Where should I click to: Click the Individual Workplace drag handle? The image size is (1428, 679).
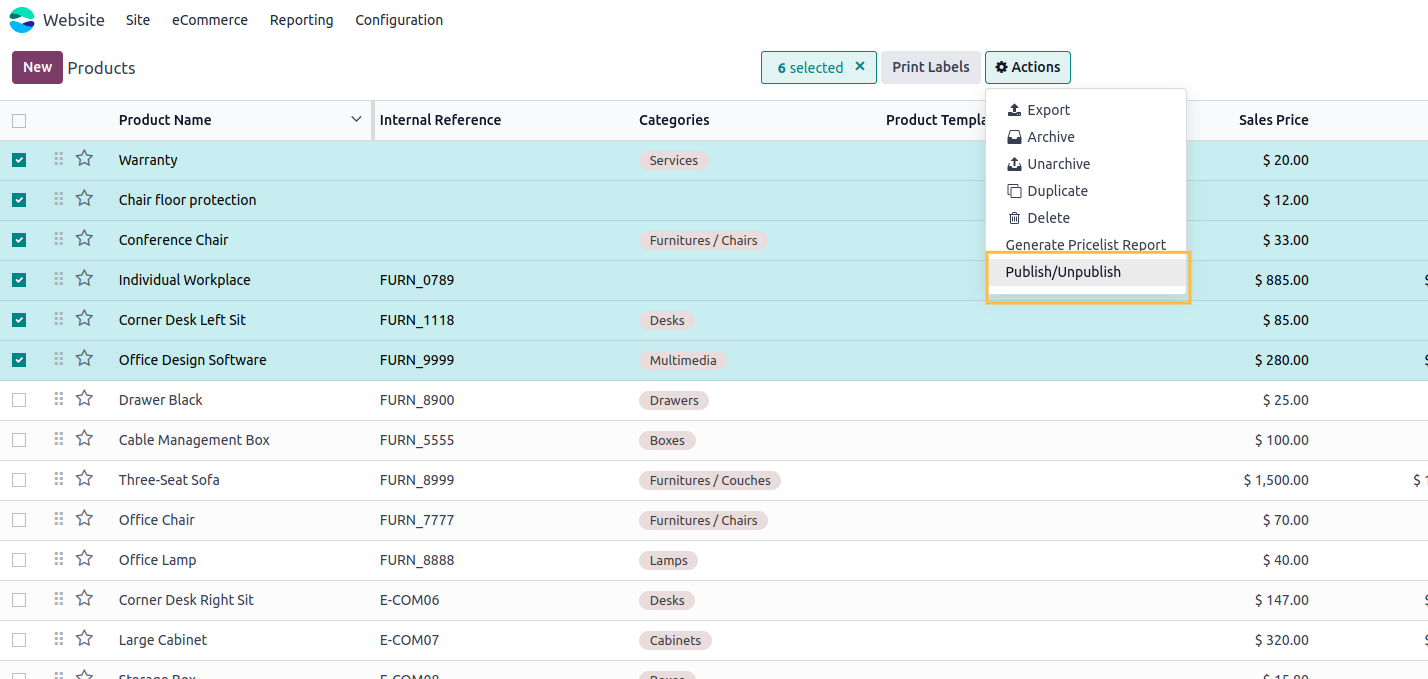(59, 279)
